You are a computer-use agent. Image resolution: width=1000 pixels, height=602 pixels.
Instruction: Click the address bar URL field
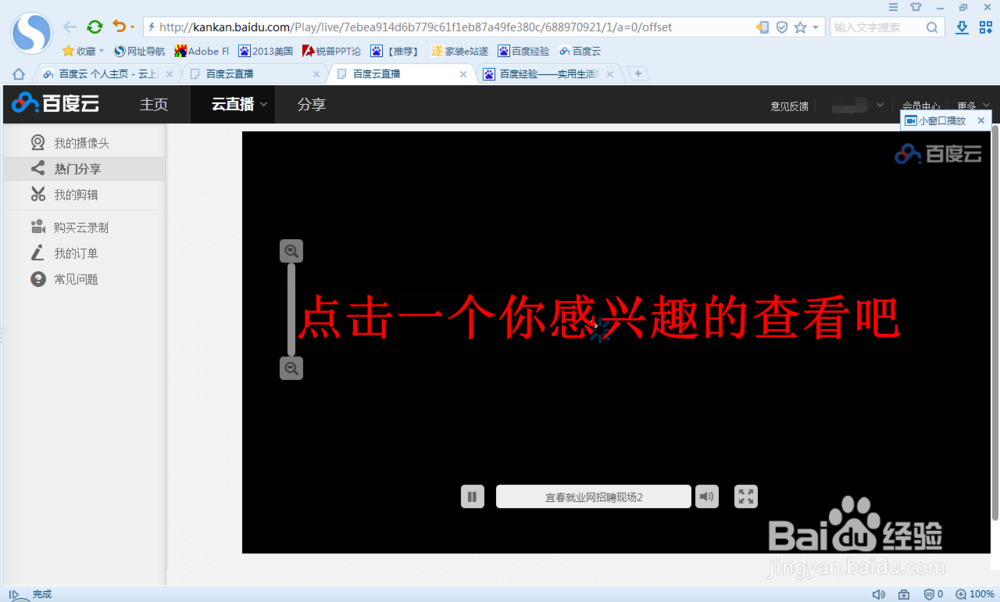tap(446, 27)
